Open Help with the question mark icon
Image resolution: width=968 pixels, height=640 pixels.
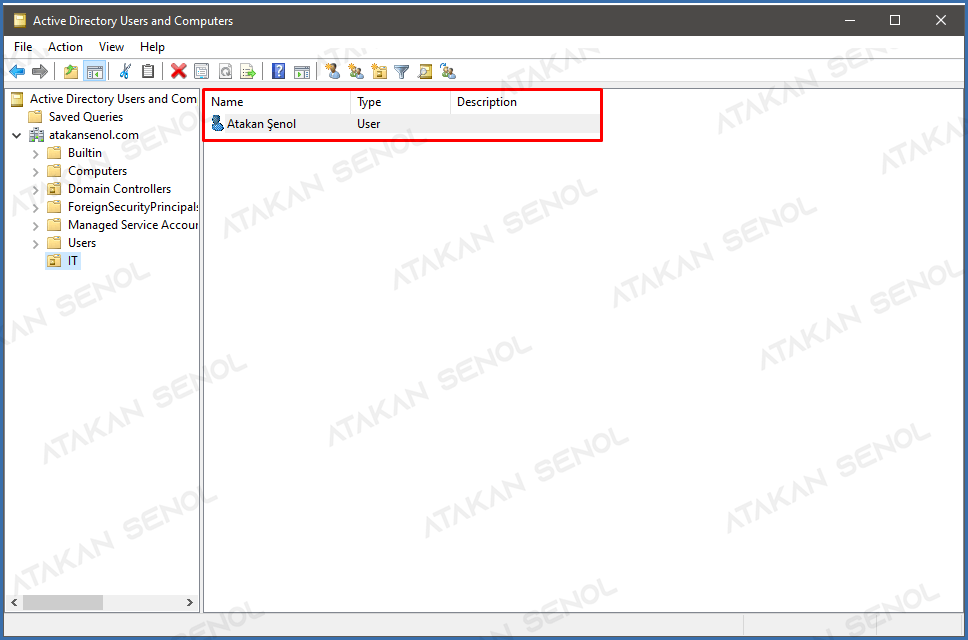pos(278,72)
